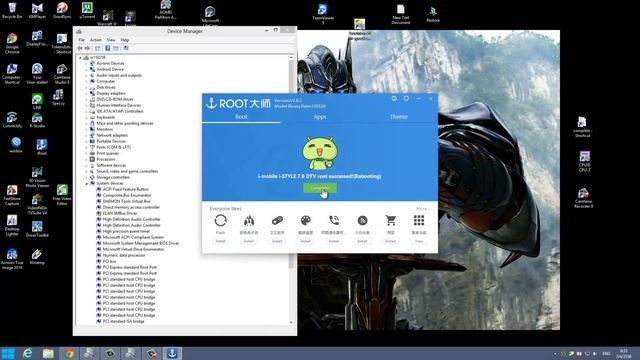Expand Display adapters node

[86, 93]
